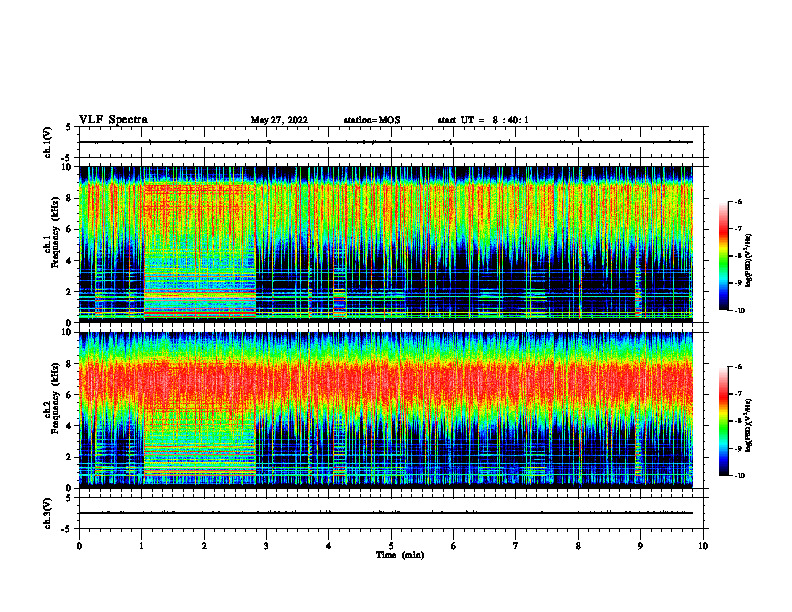
Task: Click the 3 tick on Time axis
Action: coord(266,546)
